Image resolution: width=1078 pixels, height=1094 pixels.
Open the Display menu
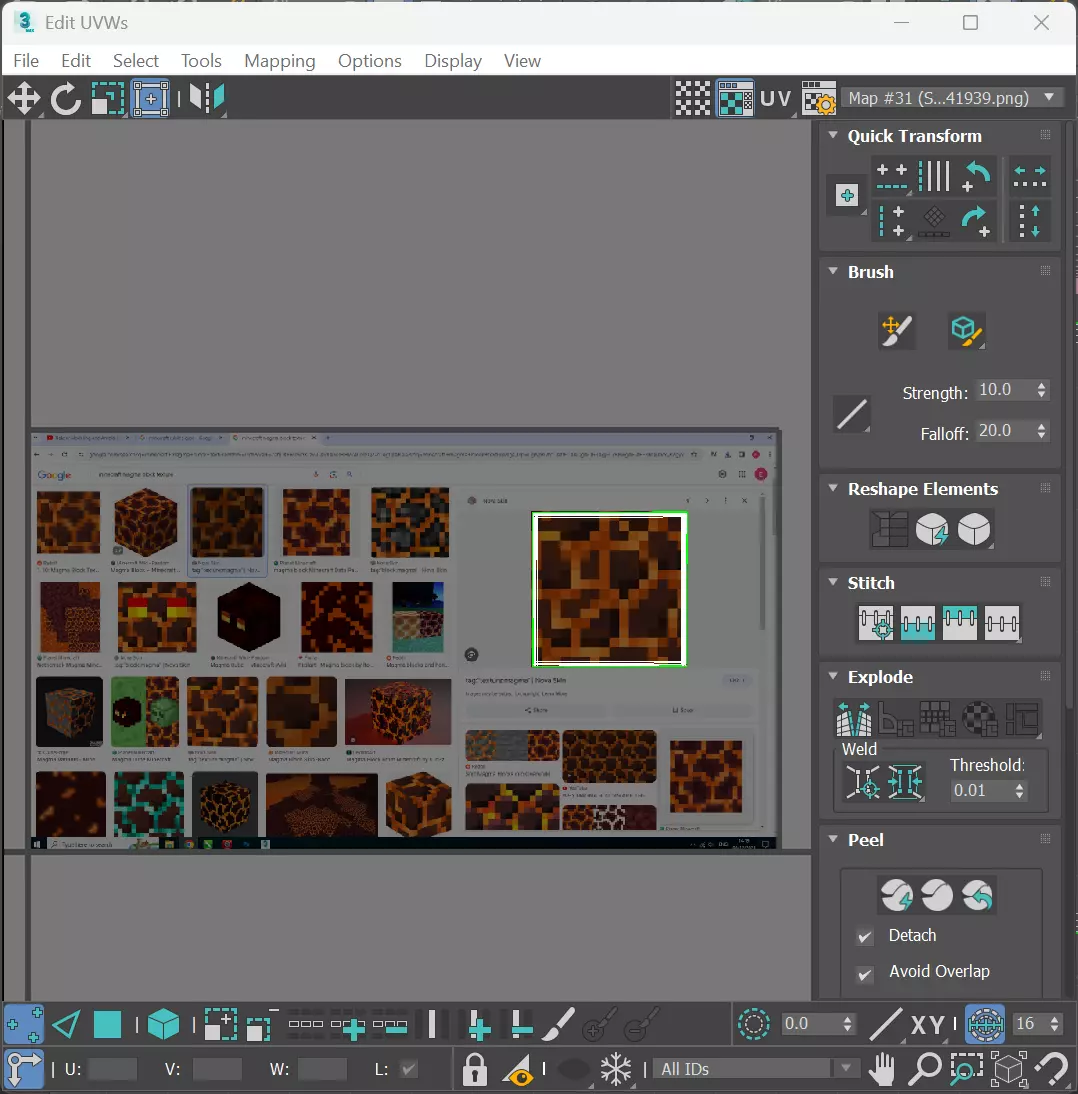click(x=453, y=61)
